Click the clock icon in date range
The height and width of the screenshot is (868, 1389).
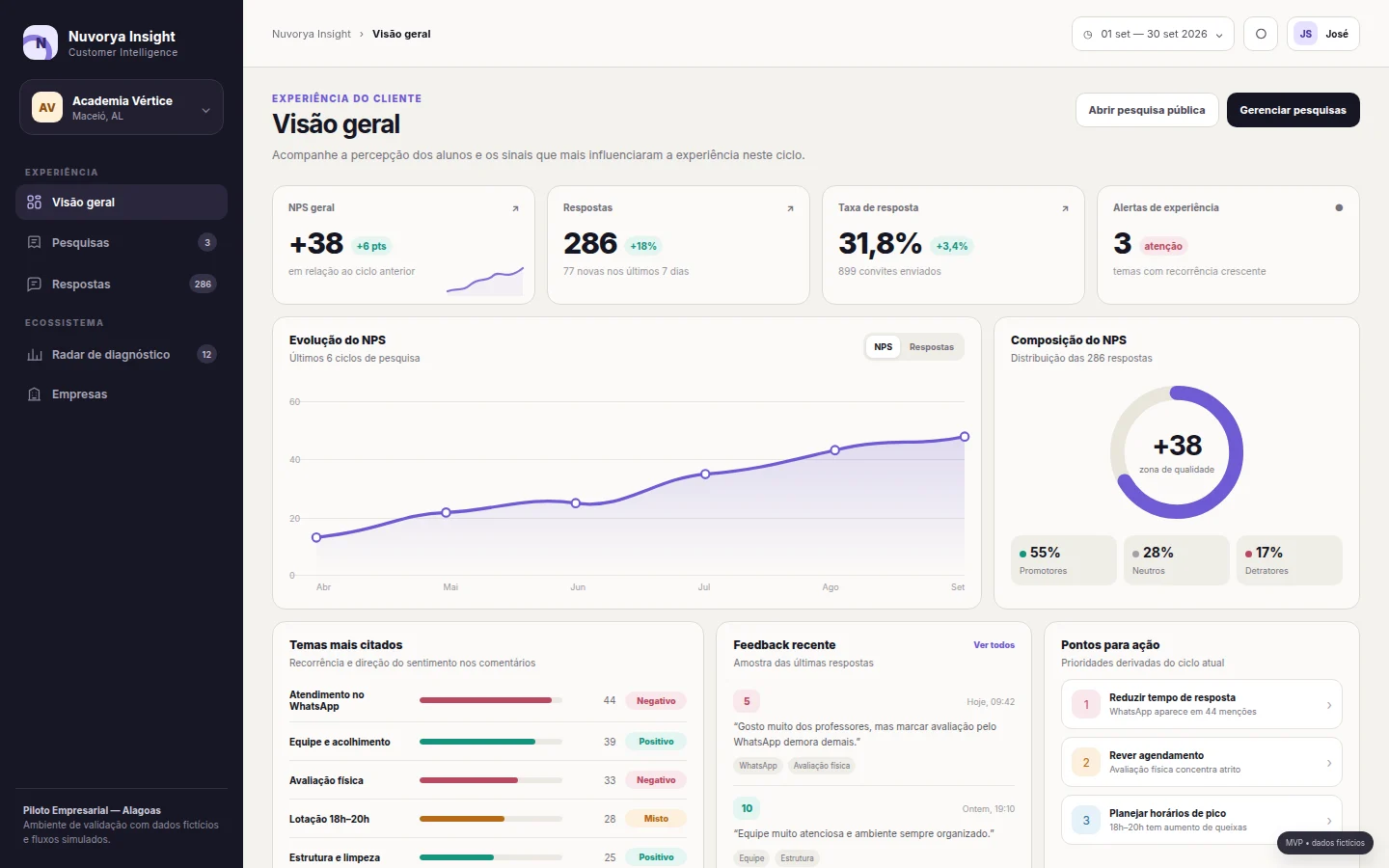(x=1088, y=35)
